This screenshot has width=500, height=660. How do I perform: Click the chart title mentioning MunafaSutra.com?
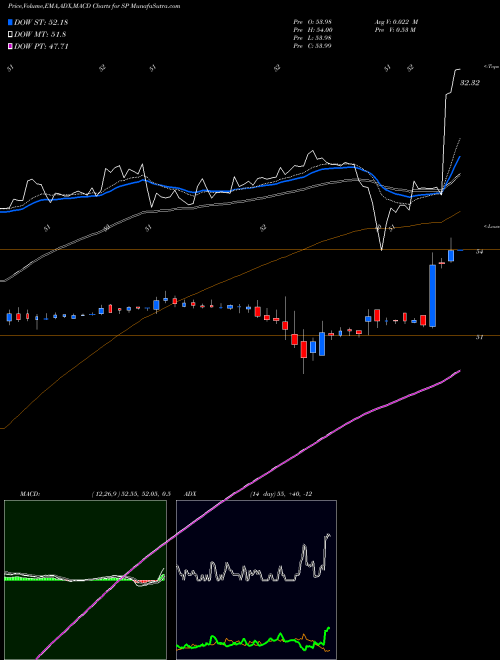[94, 6]
